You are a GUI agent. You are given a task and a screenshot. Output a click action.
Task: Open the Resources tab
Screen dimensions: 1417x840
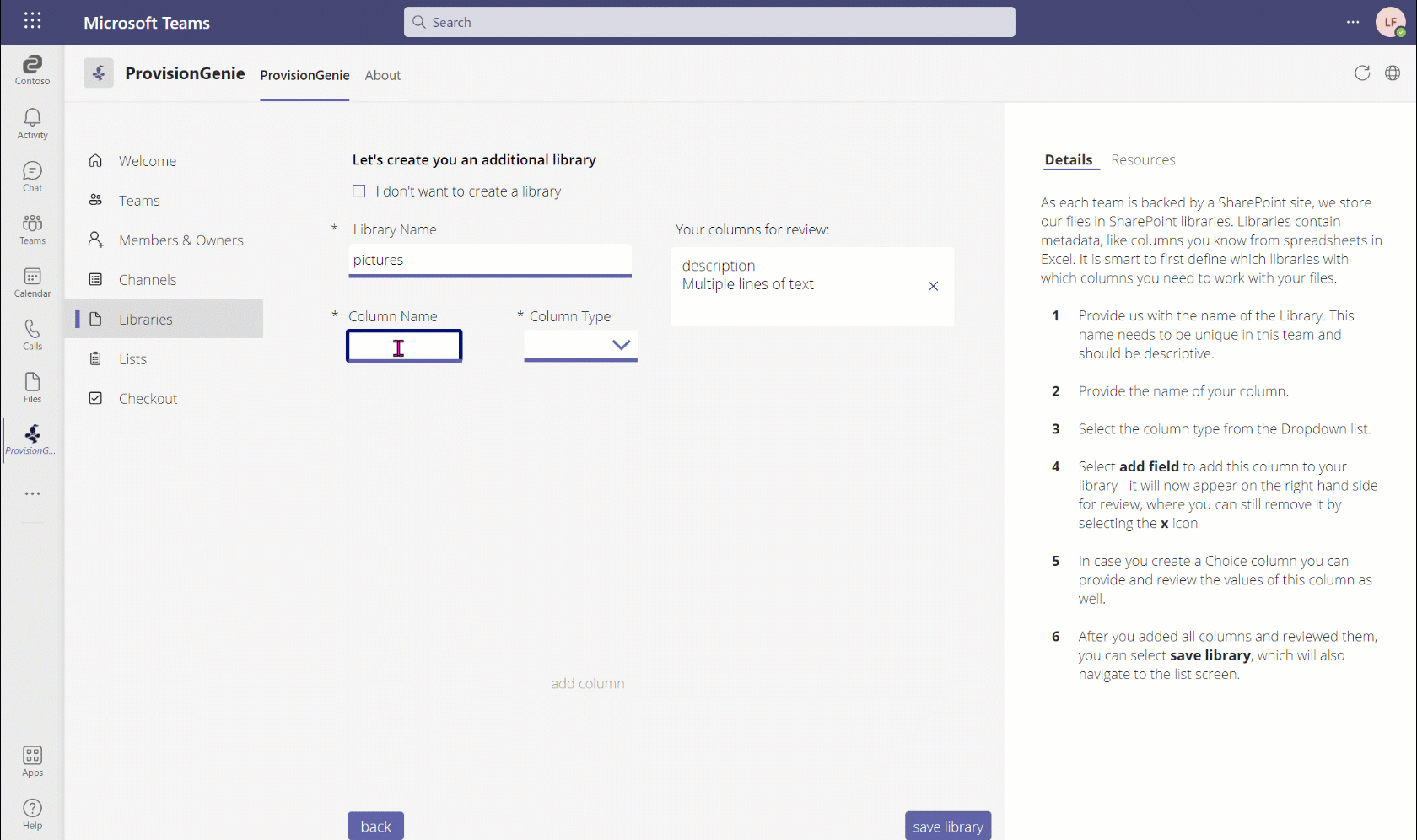pyautogui.click(x=1143, y=159)
